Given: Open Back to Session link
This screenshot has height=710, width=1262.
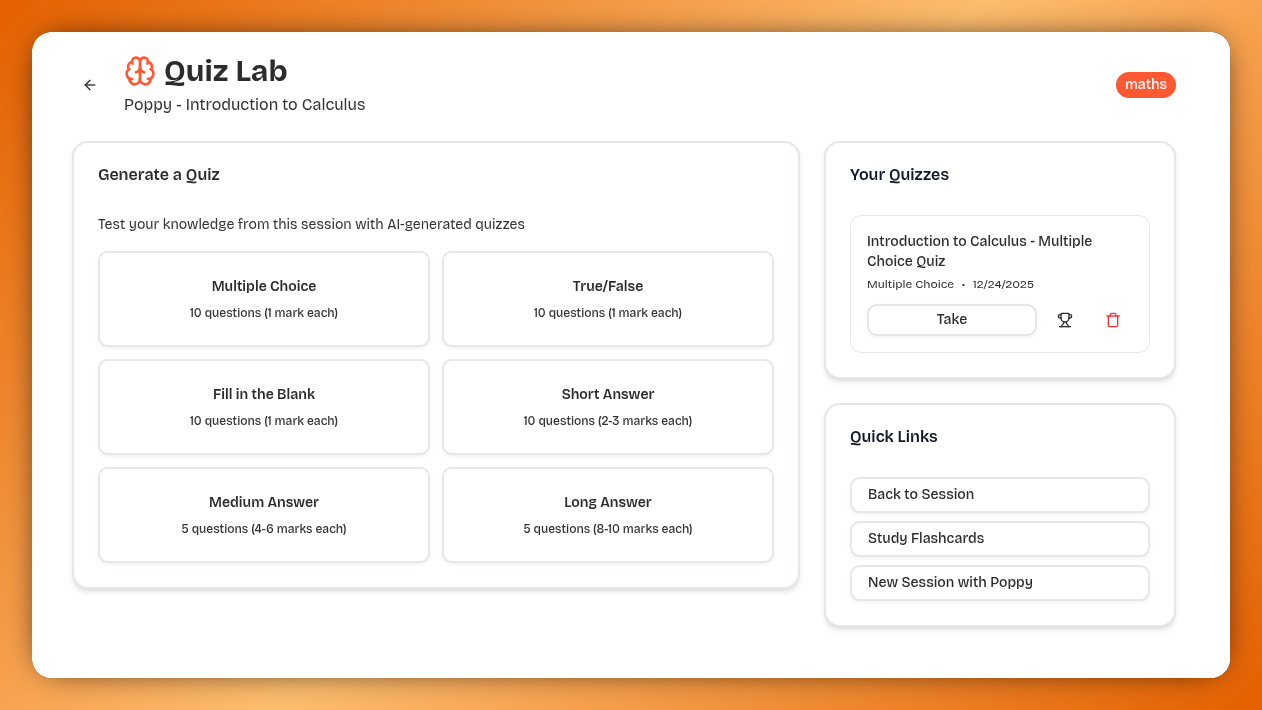Looking at the screenshot, I should pos(999,494).
